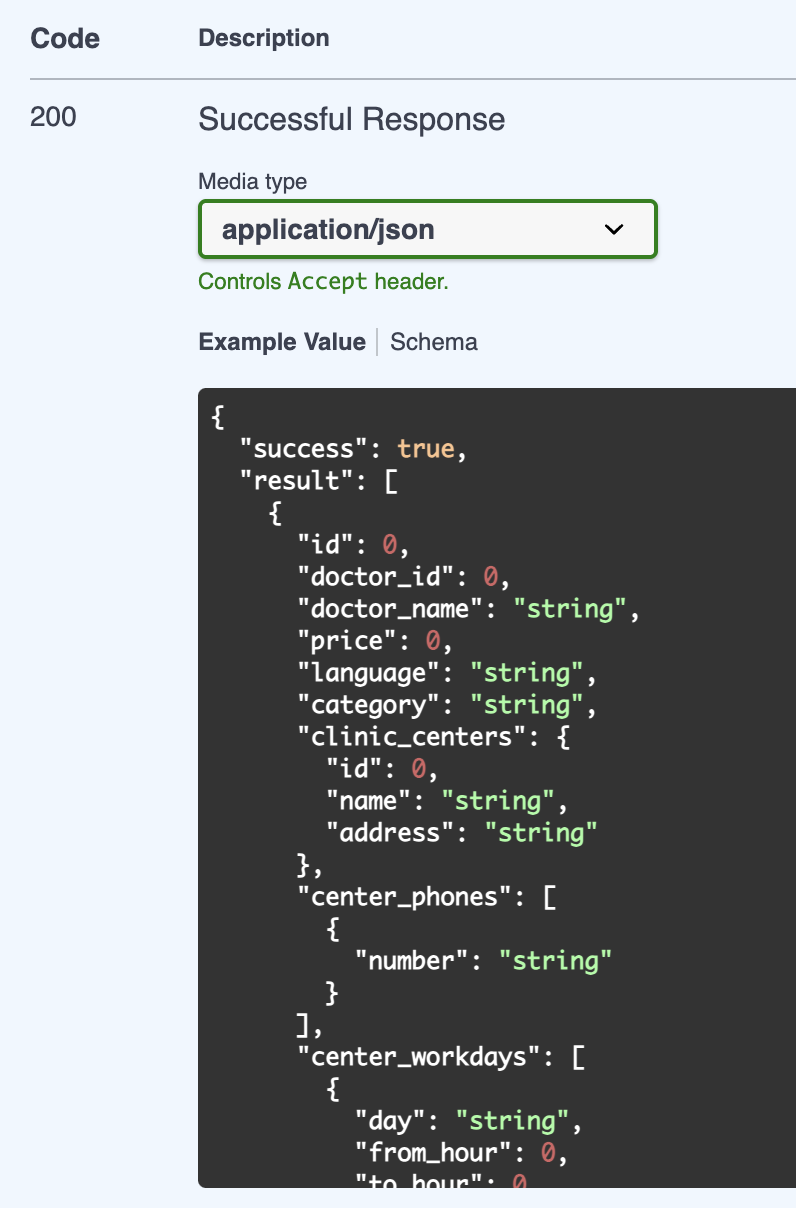796x1208 pixels.
Task: Click the Code column header
Action: [x=65, y=38]
